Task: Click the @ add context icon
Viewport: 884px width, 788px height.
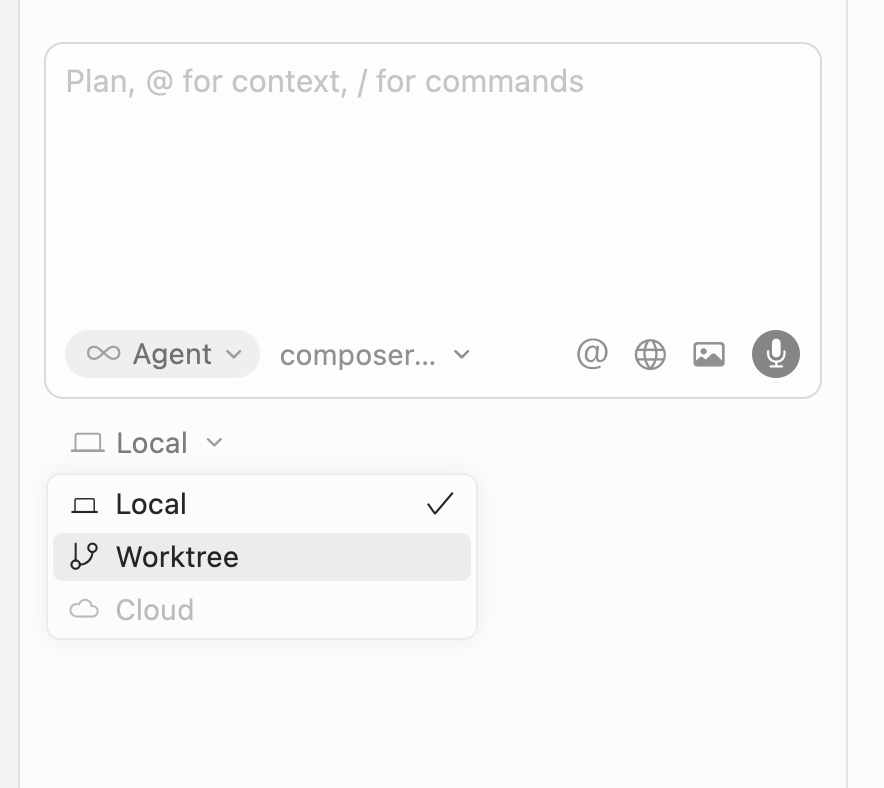Action: (x=592, y=354)
